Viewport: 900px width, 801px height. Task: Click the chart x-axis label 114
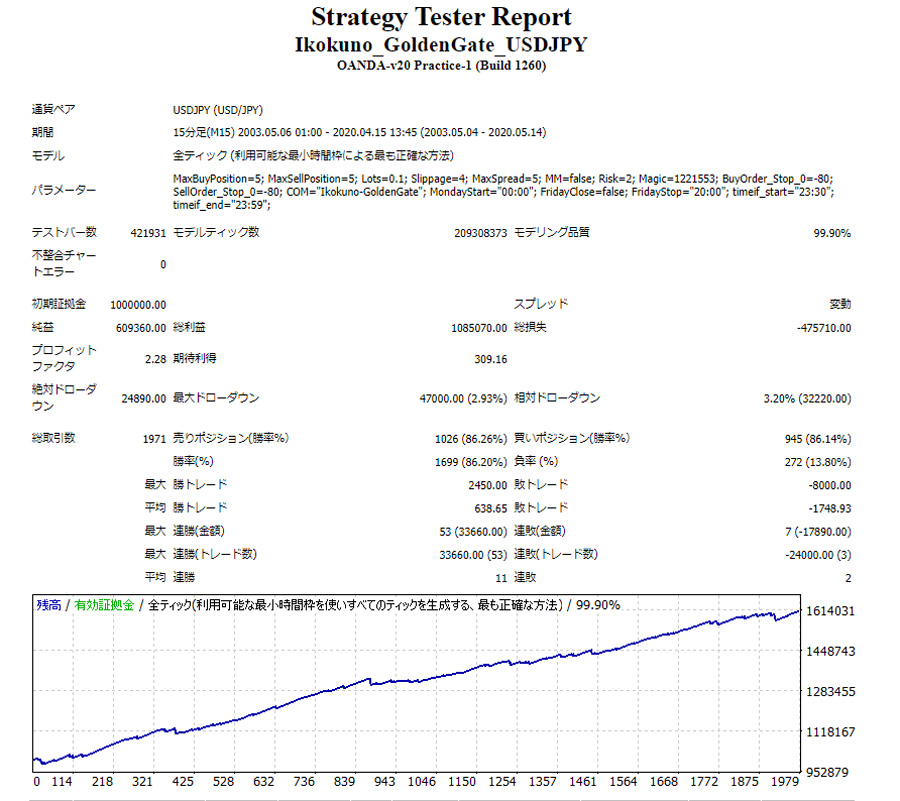[x=62, y=781]
